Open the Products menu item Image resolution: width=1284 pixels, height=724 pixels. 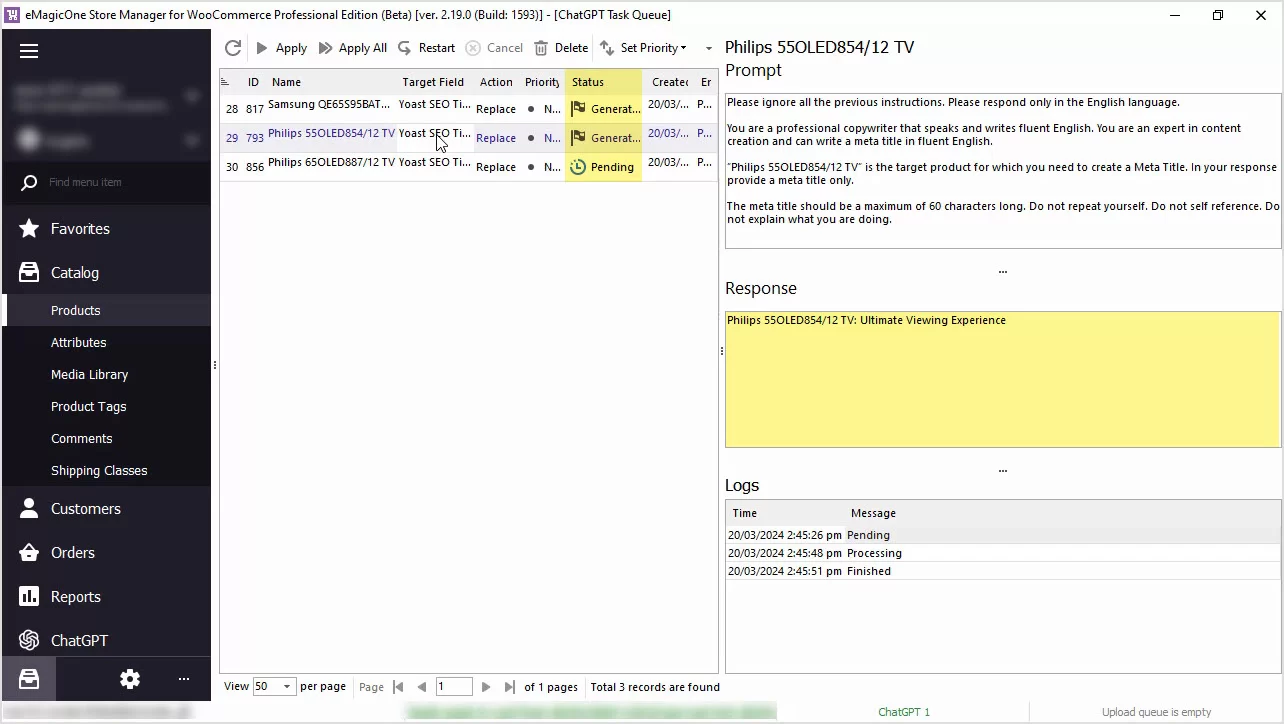(76, 310)
